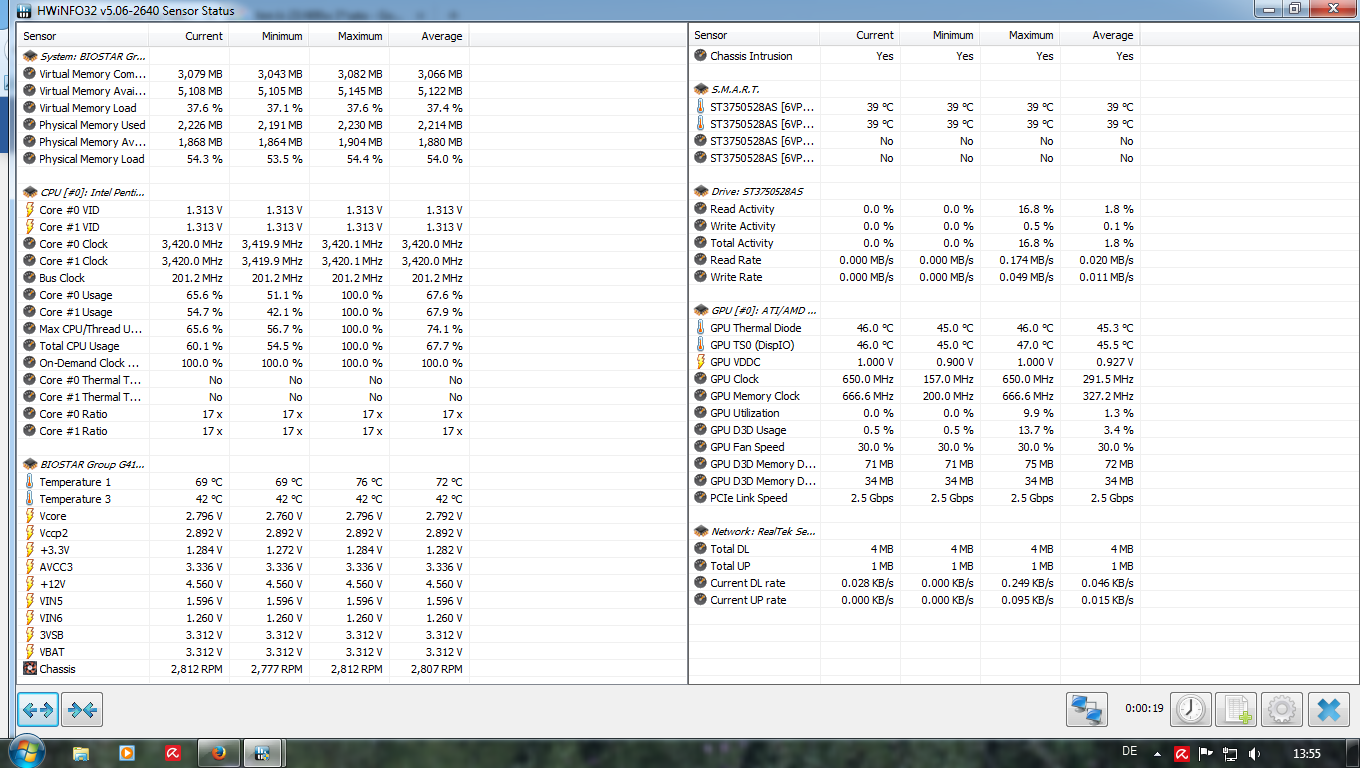Screen dimensions: 1360x768
Task: Select the Physical Memory Used row
Action: pyautogui.click(x=243, y=125)
